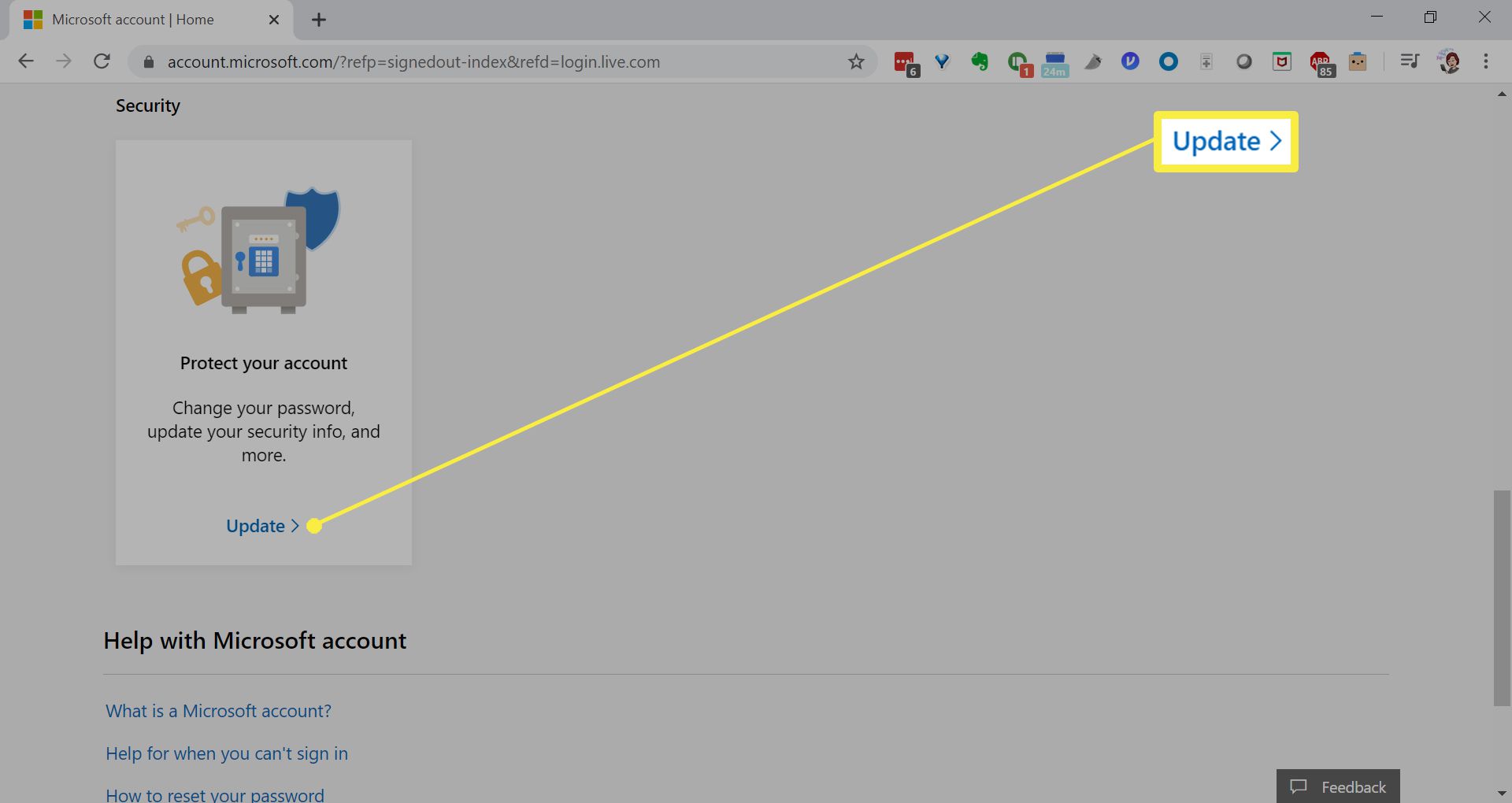Open 'Help for when you can't sign in'

227,753
